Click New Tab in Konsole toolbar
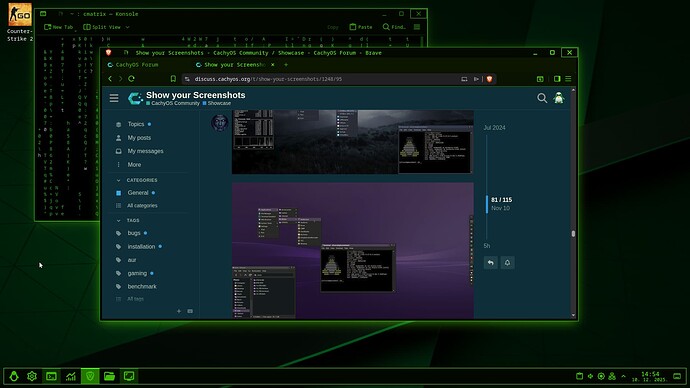Image resolution: width=690 pixels, height=388 pixels. tap(59, 27)
